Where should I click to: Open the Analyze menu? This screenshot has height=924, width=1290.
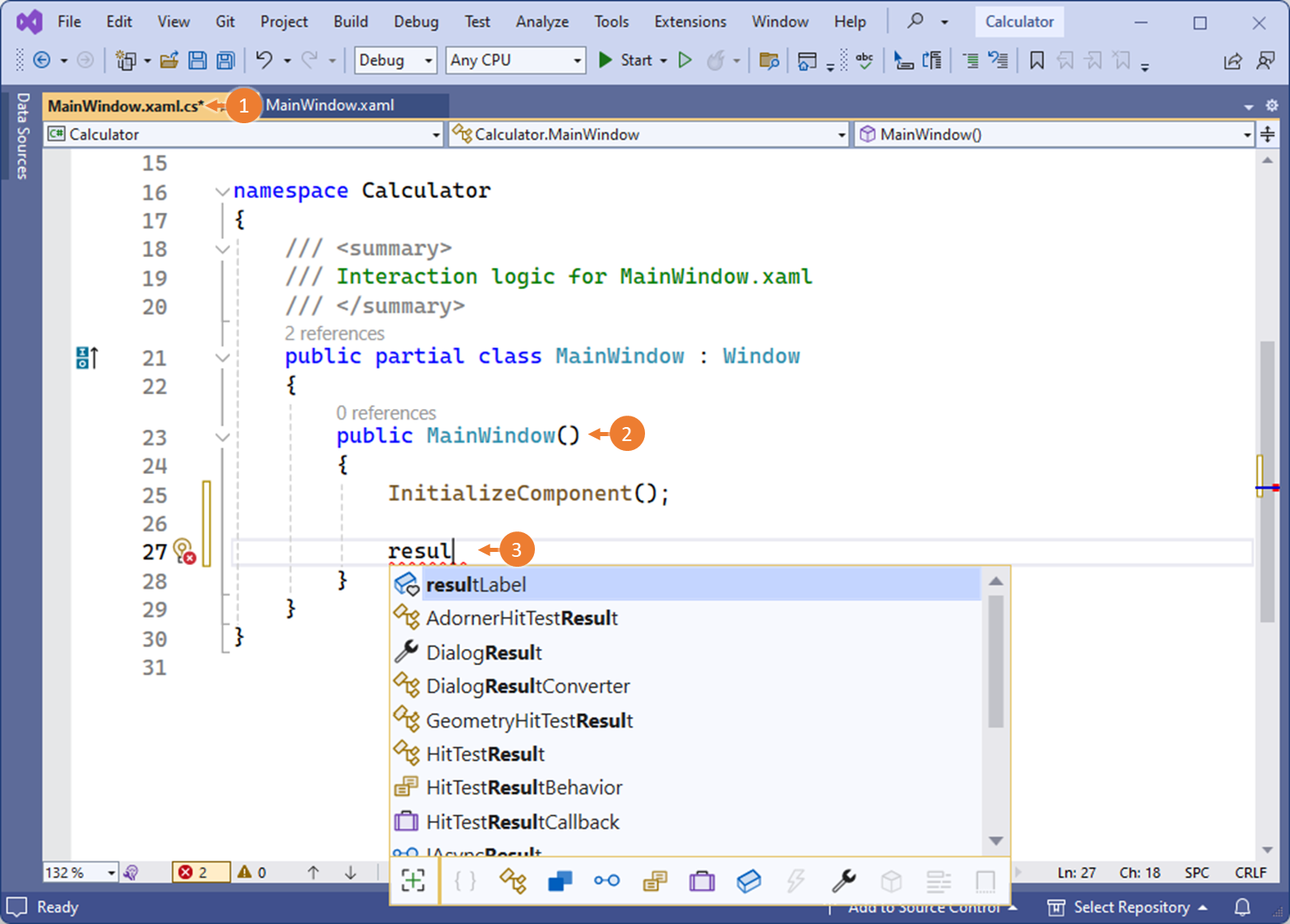[542, 21]
